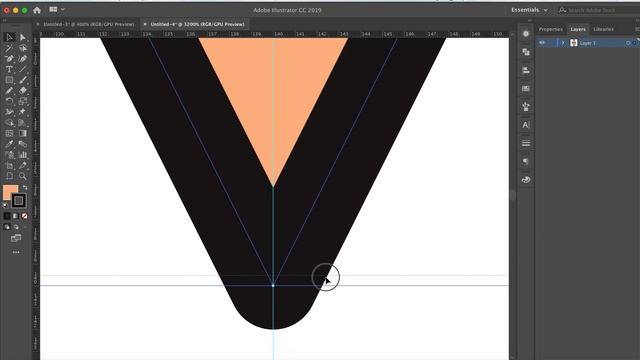Select the Width/Warp tool
This screenshot has width=640, height=360.
(9, 112)
